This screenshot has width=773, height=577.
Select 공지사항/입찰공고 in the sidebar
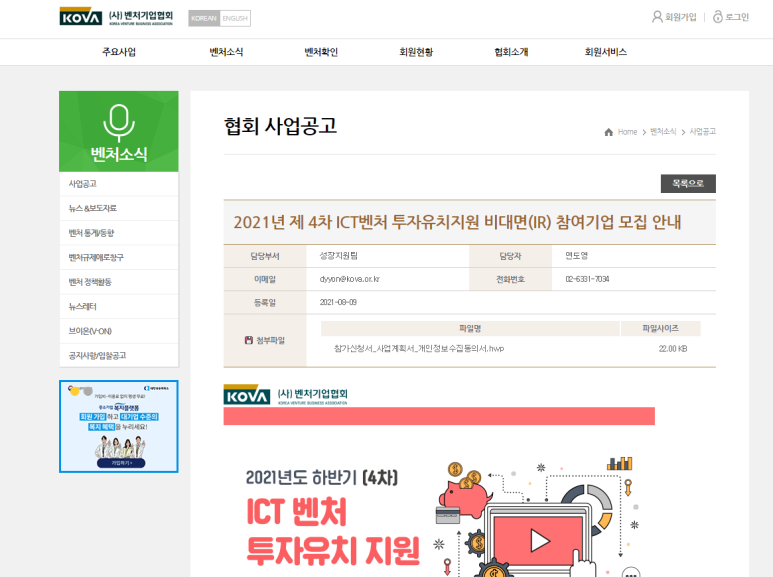point(119,356)
